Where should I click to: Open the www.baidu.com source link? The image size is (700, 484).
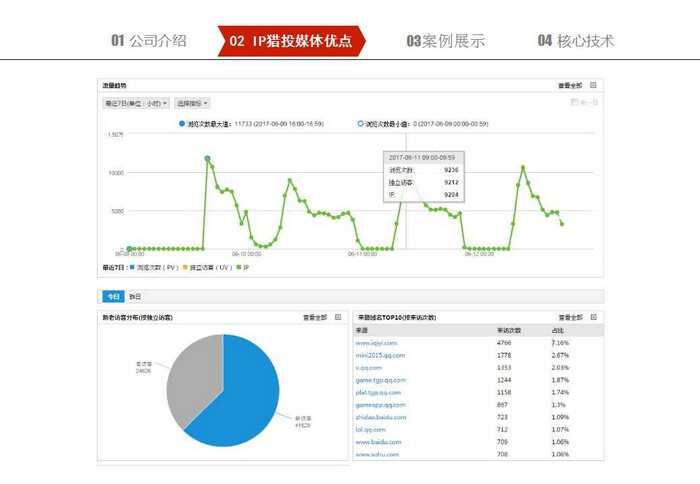(x=379, y=442)
